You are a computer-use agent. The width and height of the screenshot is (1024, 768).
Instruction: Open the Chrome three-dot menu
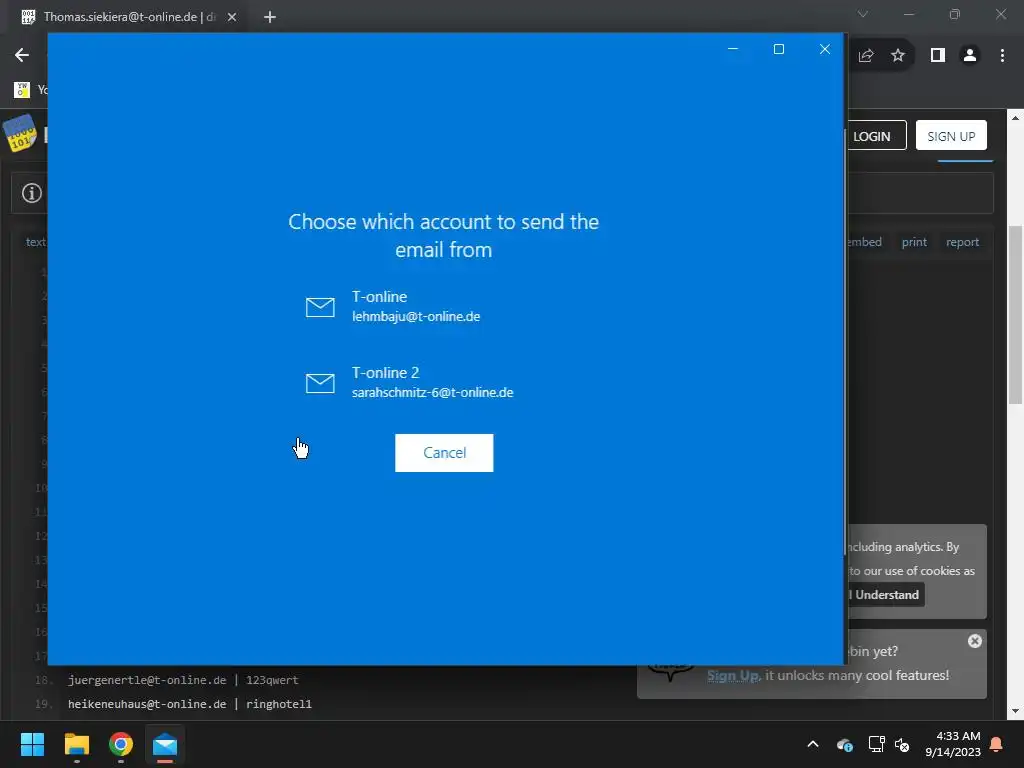[x=1002, y=56]
